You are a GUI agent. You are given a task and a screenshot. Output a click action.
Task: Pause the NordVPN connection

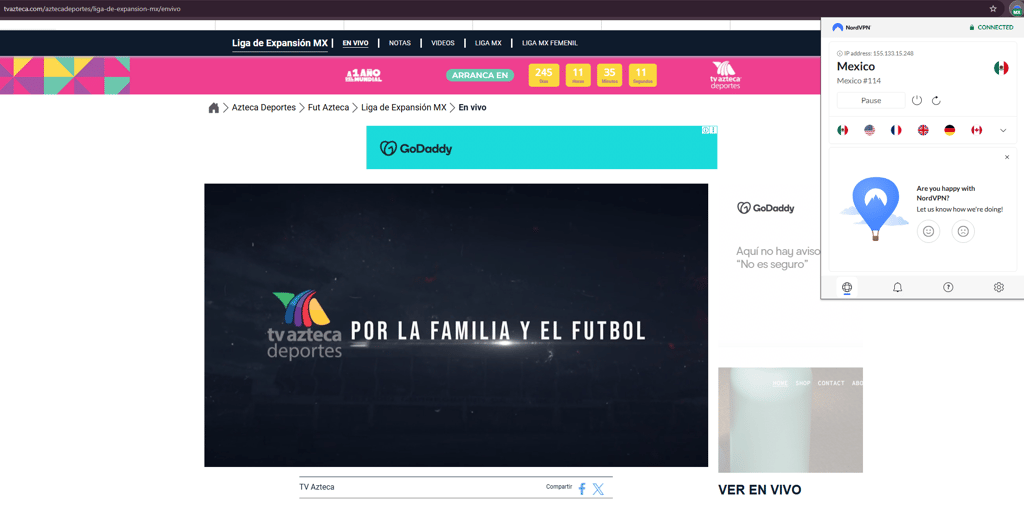(x=871, y=101)
